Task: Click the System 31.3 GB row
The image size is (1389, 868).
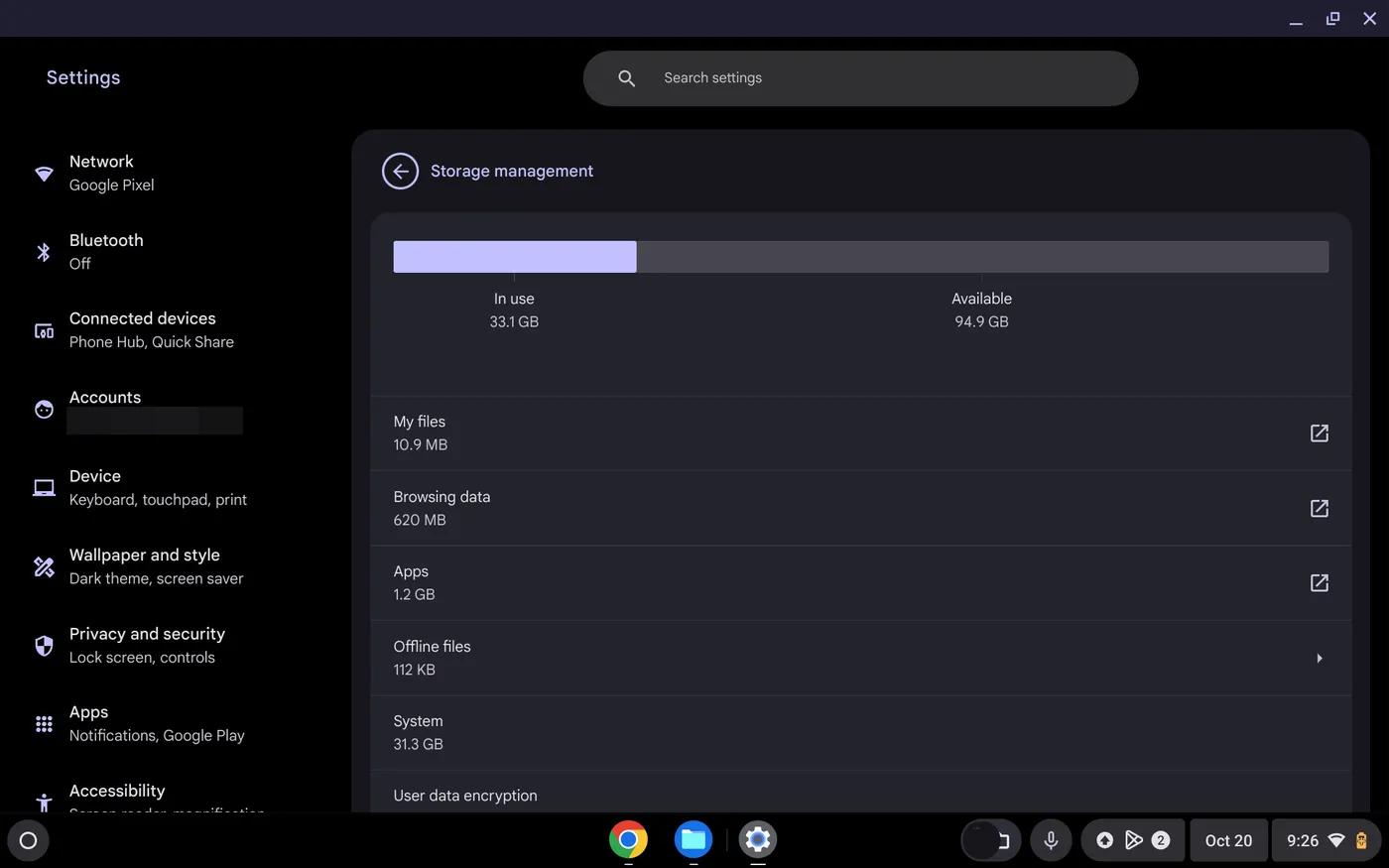Action: (x=860, y=733)
